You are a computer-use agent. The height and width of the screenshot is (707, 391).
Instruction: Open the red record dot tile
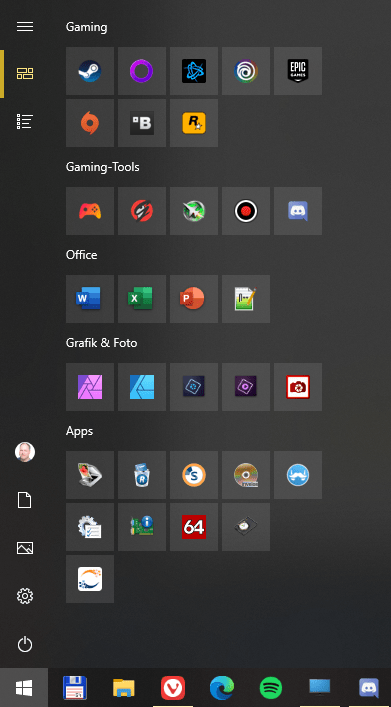tap(246, 211)
